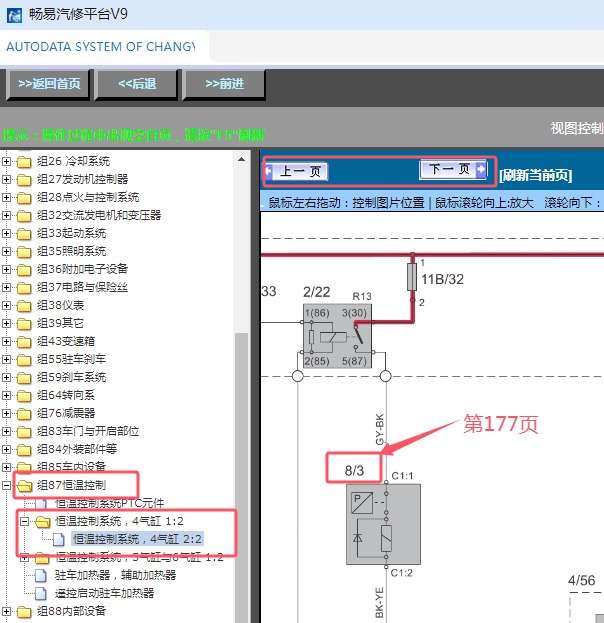
Task: Click relay 2/22 R13 in diagram
Action: tap(337, 337)
